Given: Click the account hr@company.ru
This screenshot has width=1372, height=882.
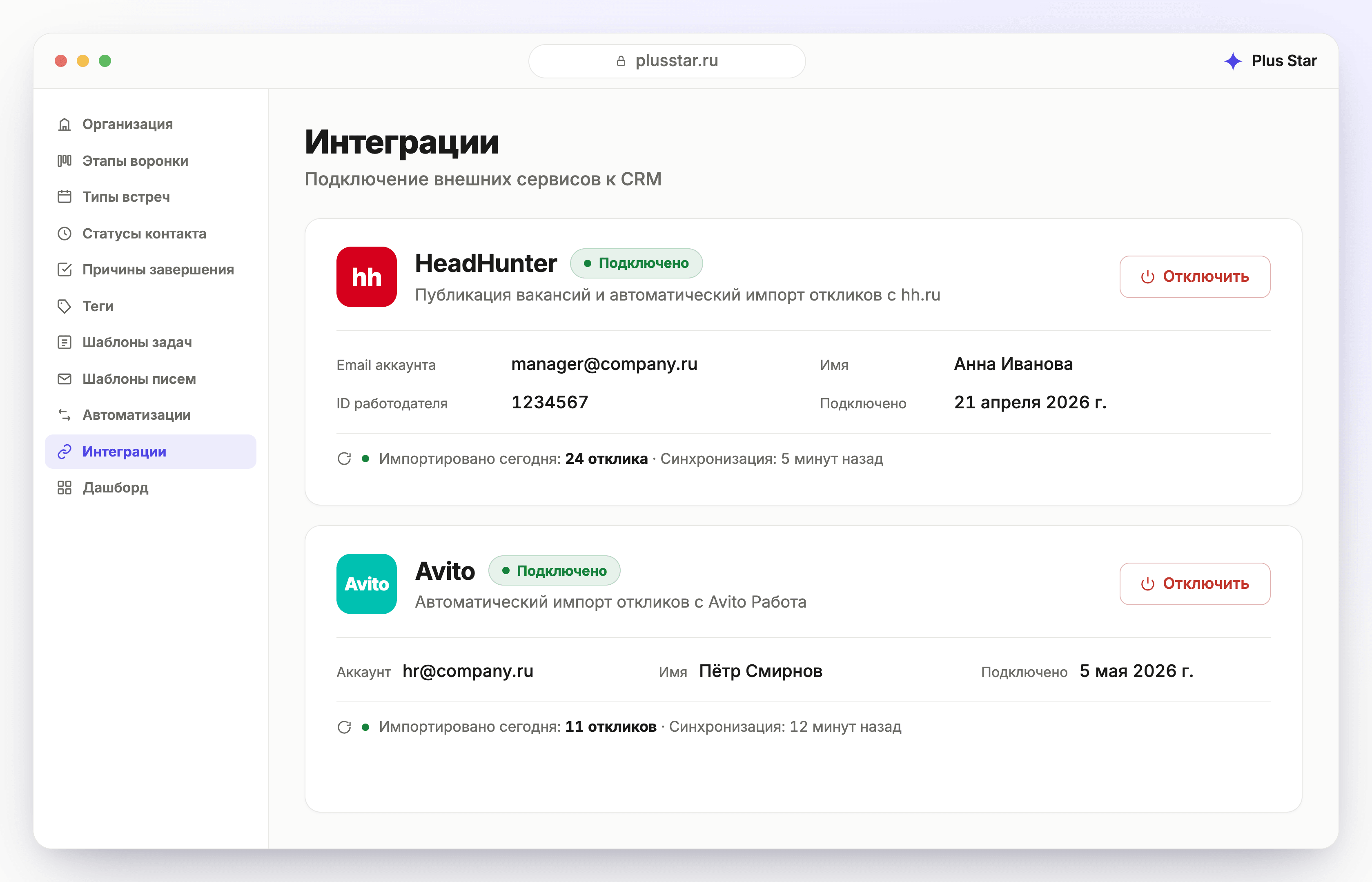Looking at the screenshot, I should 468,671.
